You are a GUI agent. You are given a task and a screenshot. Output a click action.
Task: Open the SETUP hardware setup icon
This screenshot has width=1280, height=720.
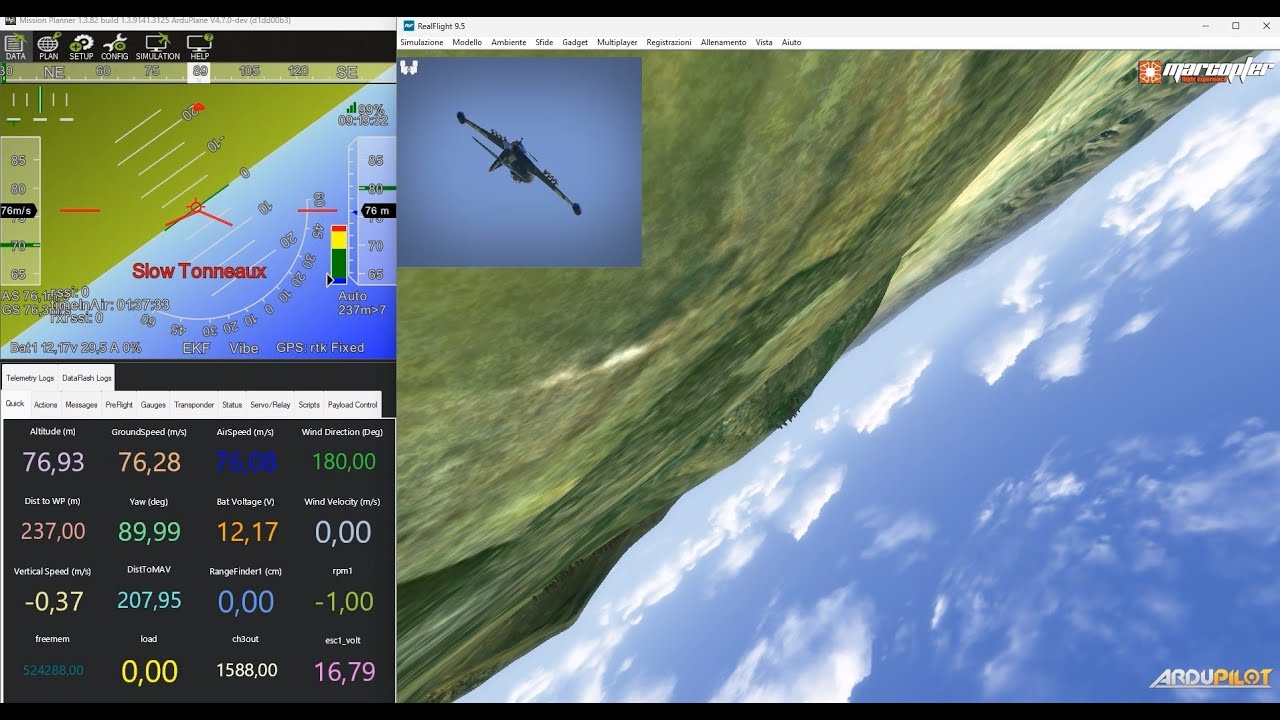(81, 46)
